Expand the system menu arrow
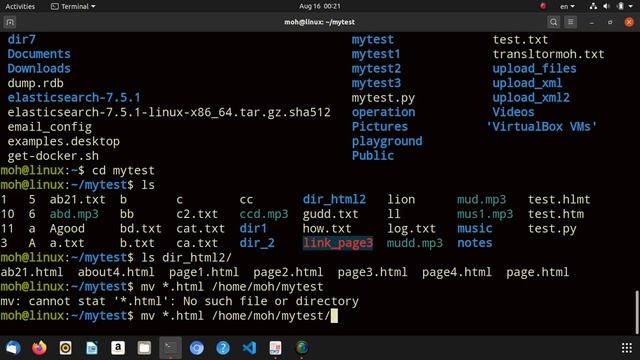The width and height of the screenshot is (640, 360). coord(632,6)
